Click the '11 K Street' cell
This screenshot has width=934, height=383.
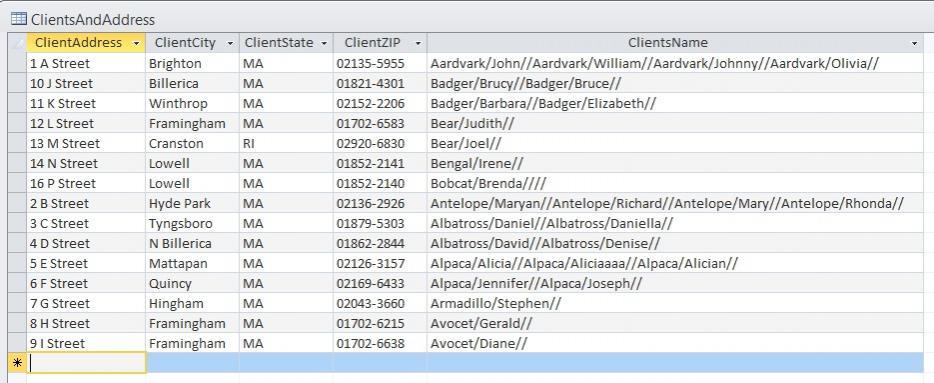tap(86, 104)
